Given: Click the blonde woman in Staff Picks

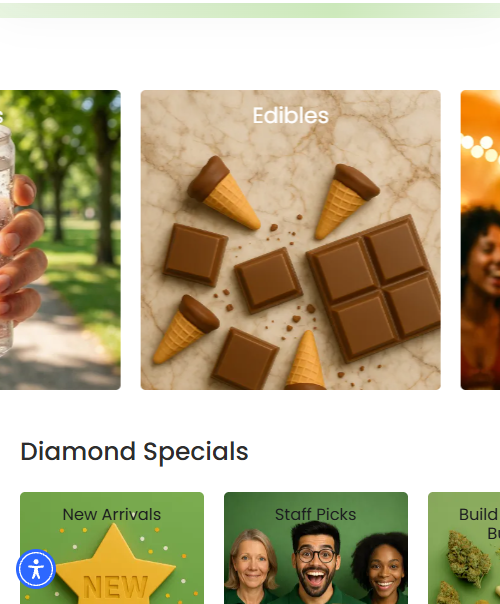Looking at the screenshot, I should (252, 564).
